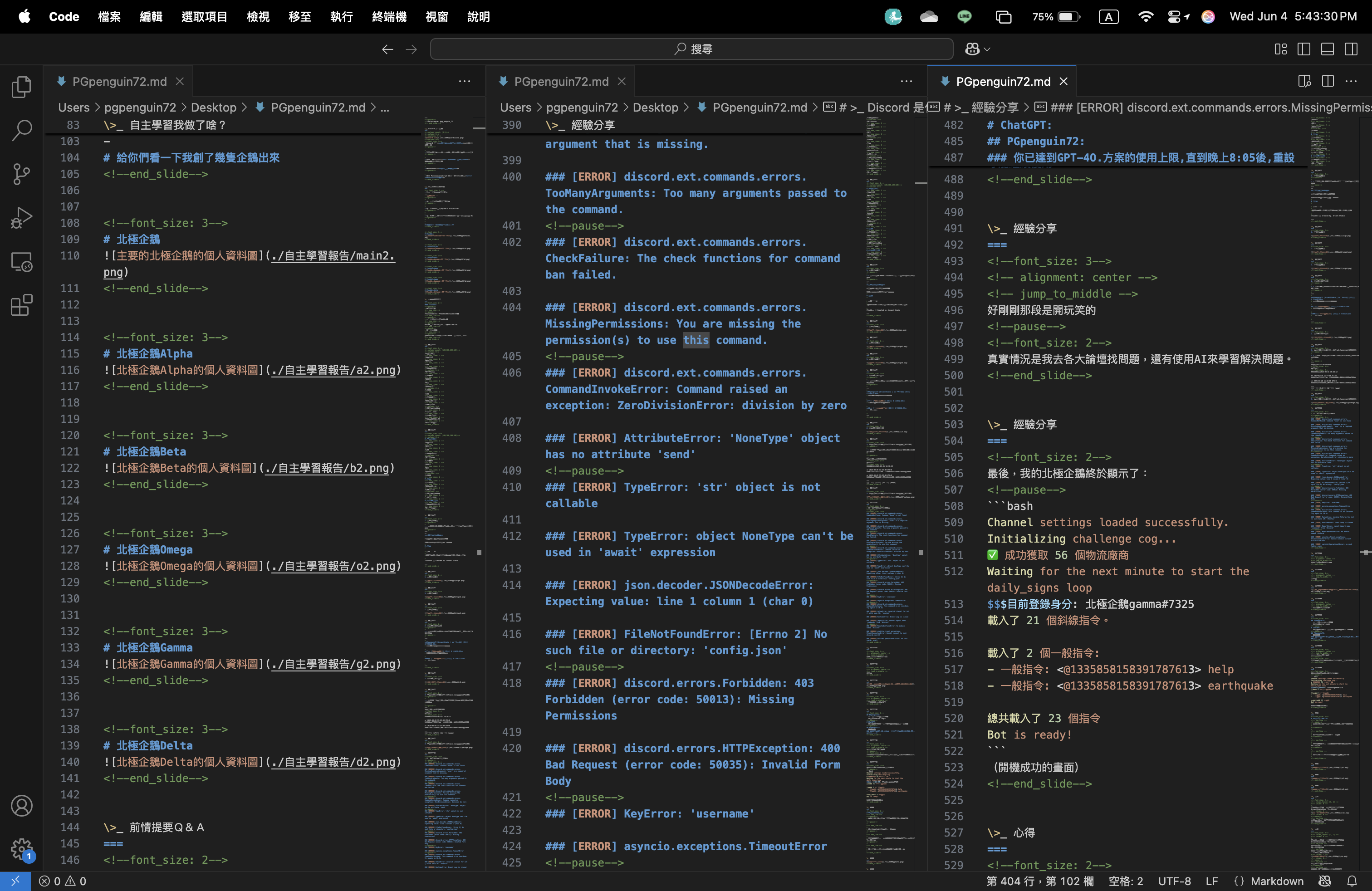This screenshot has width=1372, height=891.
Task: Click Desktop in the left breadcrumb path
Action: coord(213,107)
